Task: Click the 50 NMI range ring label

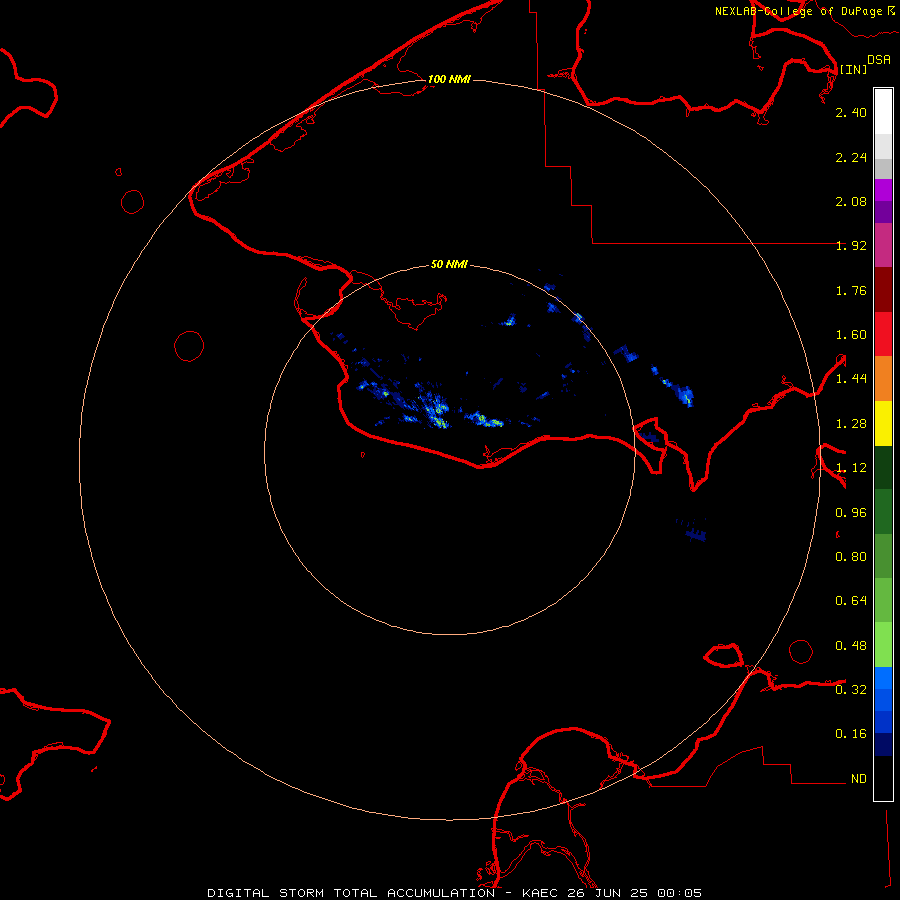Action: pos(449,264)
